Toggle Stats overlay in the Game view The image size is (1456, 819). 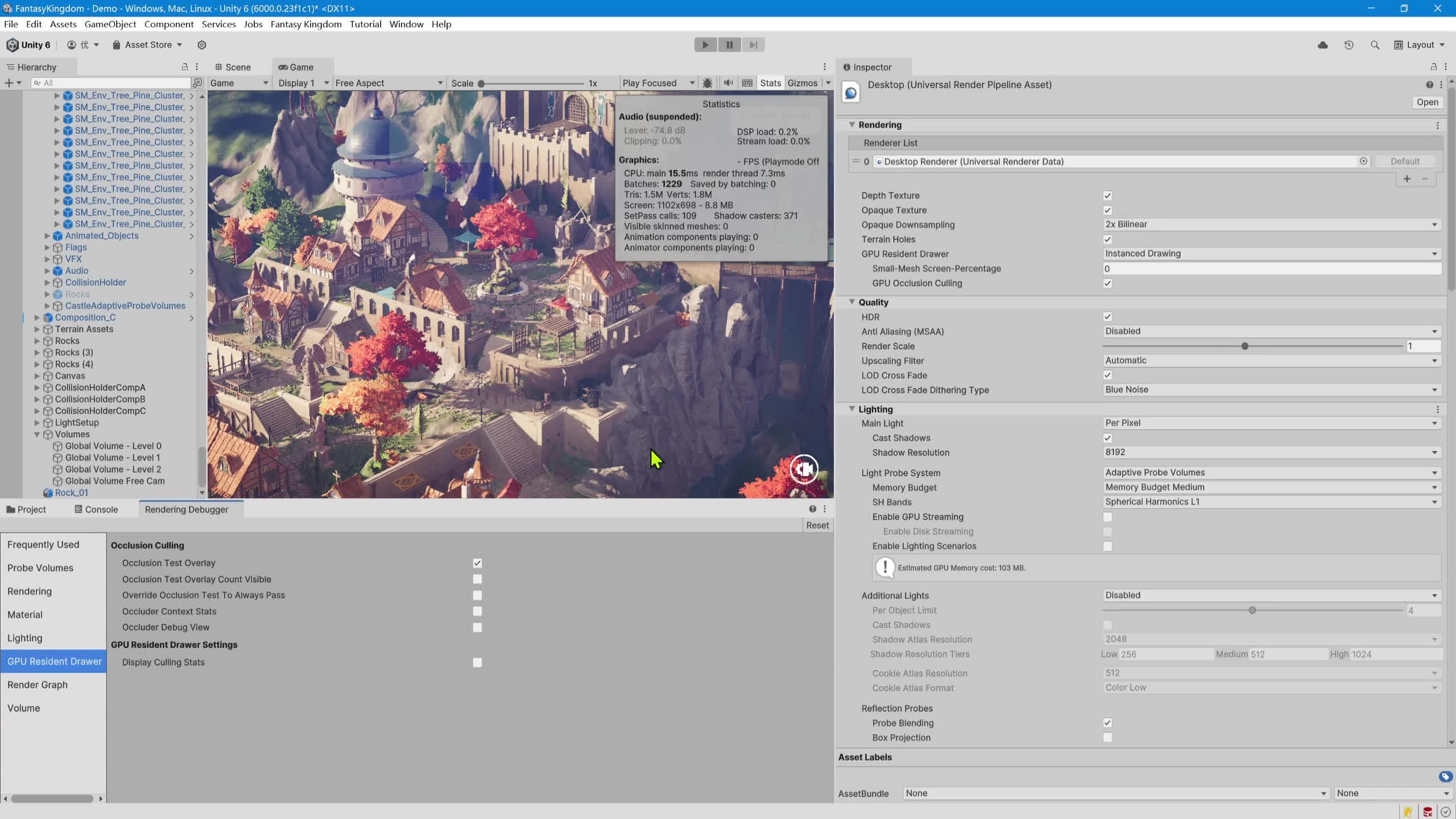[770, 82]
